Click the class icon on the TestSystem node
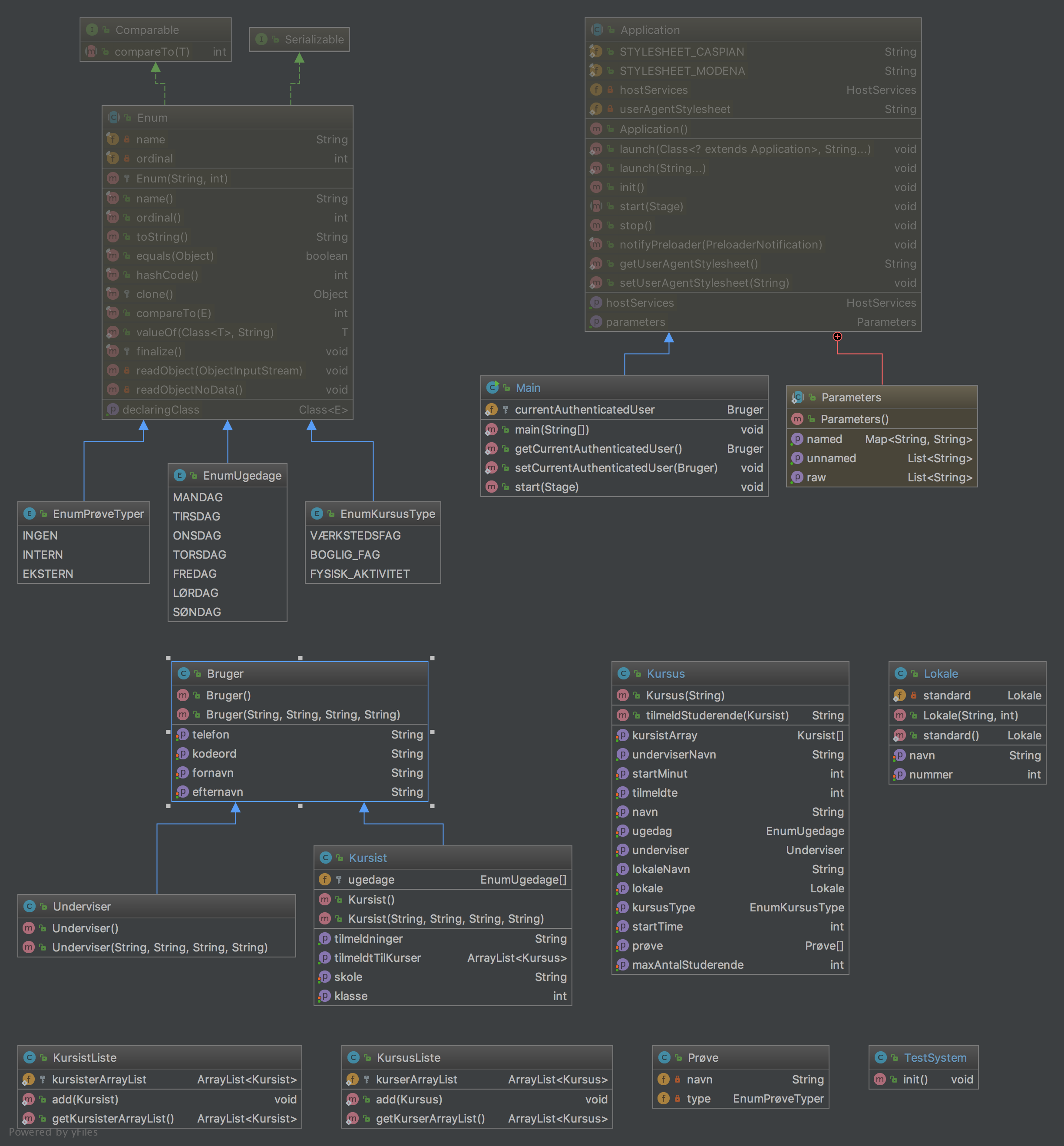Viewport: 1064px width, 1146px height. click(880, 1057)
